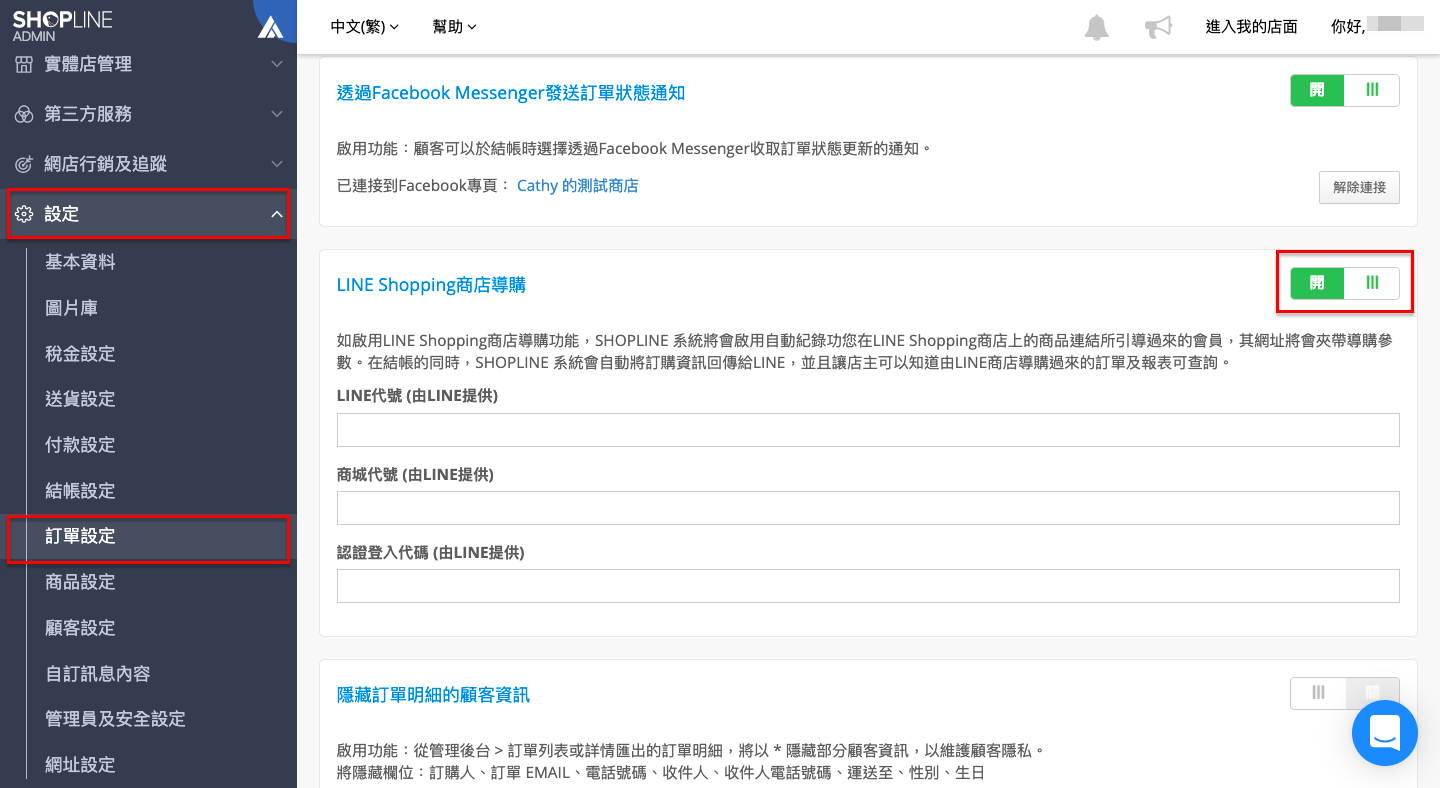1440x788 pixels.
Task: Open 圖片庫 in the sidebar
Action: tap(71, 308)
